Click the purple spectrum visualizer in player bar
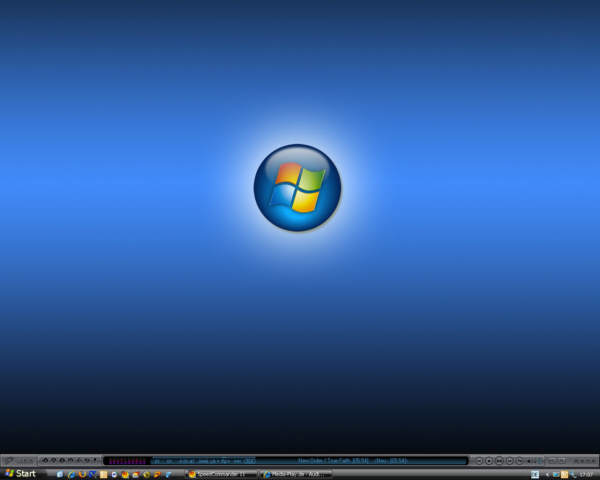Image resolution: width=600 pixels, height=480 pixels. [x=127, y=461]
